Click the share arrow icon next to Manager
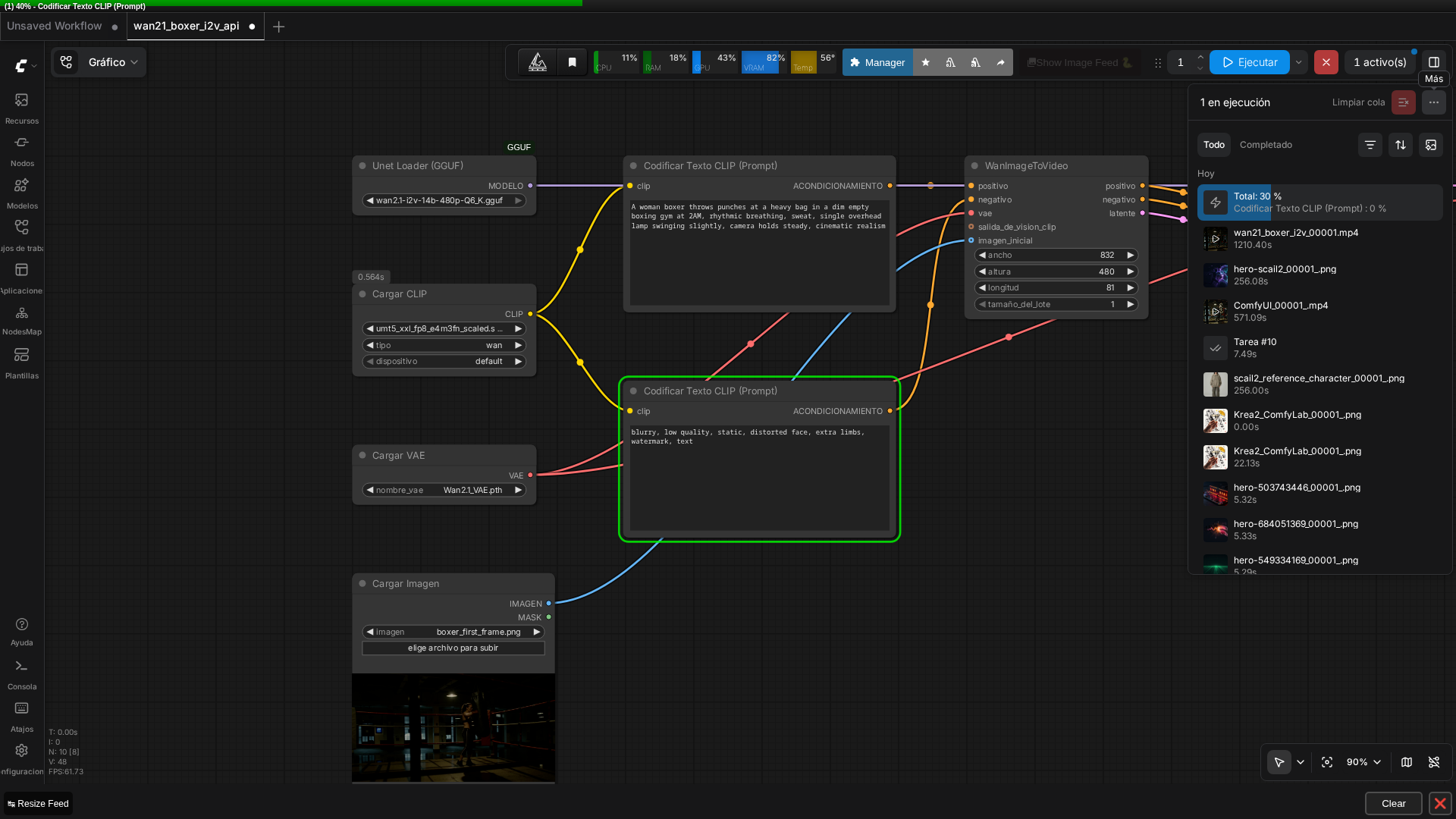 coord(1001,62)
